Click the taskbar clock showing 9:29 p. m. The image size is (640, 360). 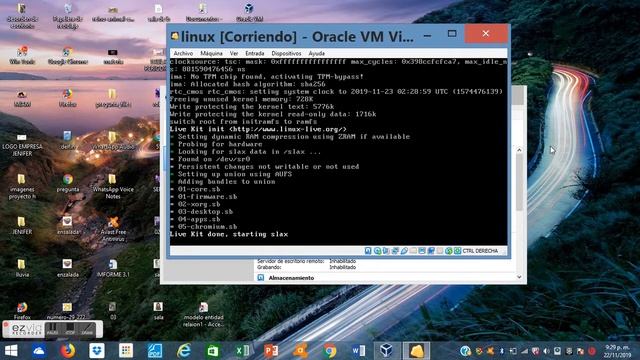(616, 351)
